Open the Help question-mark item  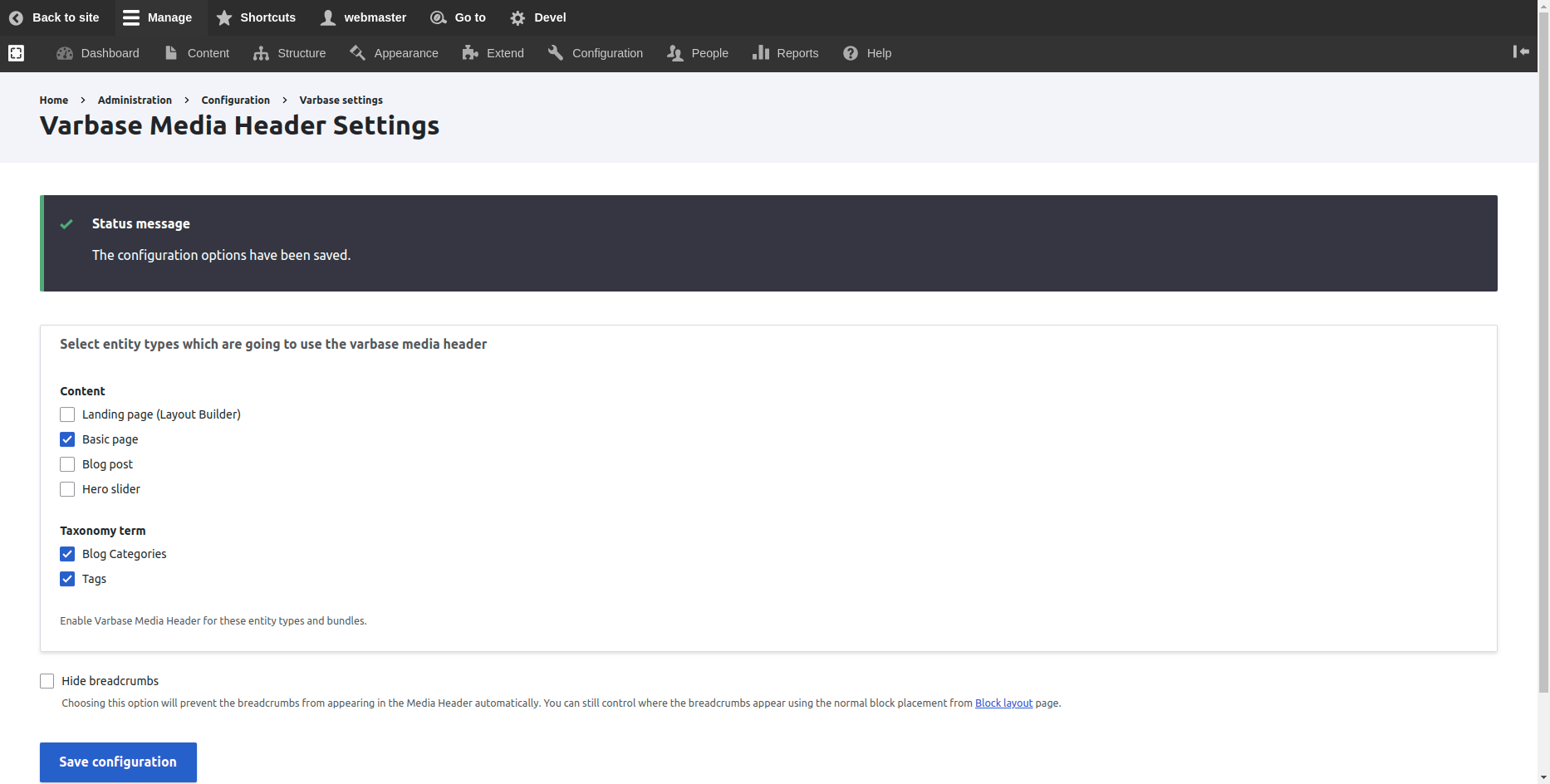(867, 53)
